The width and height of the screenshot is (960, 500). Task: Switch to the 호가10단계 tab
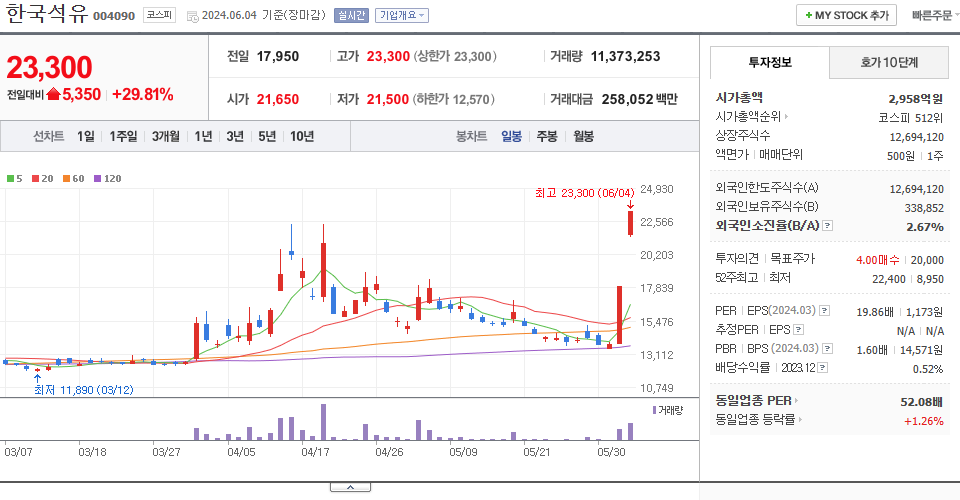point(889,62)
